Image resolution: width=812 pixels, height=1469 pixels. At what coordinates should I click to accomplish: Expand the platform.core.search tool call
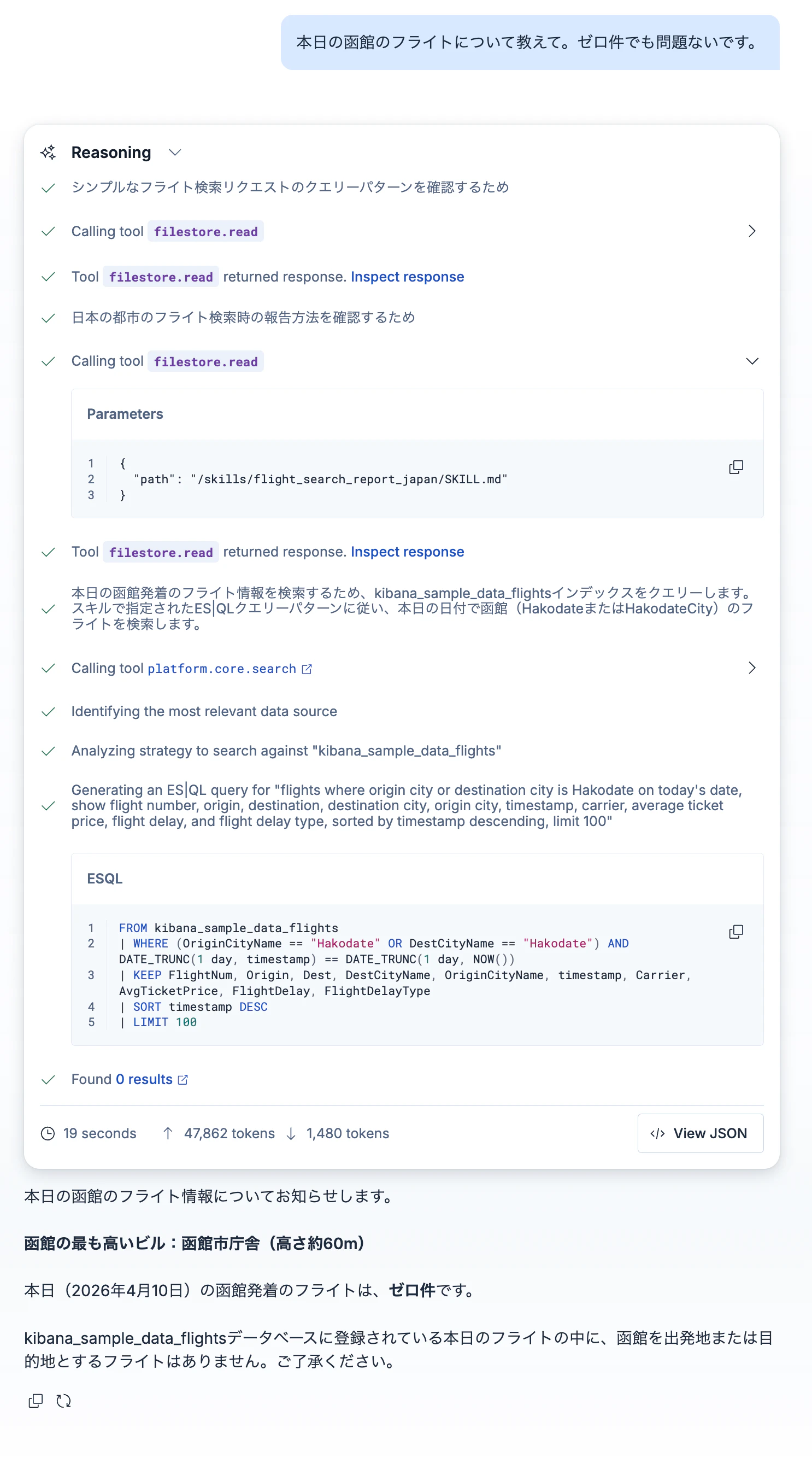[751, 668]
